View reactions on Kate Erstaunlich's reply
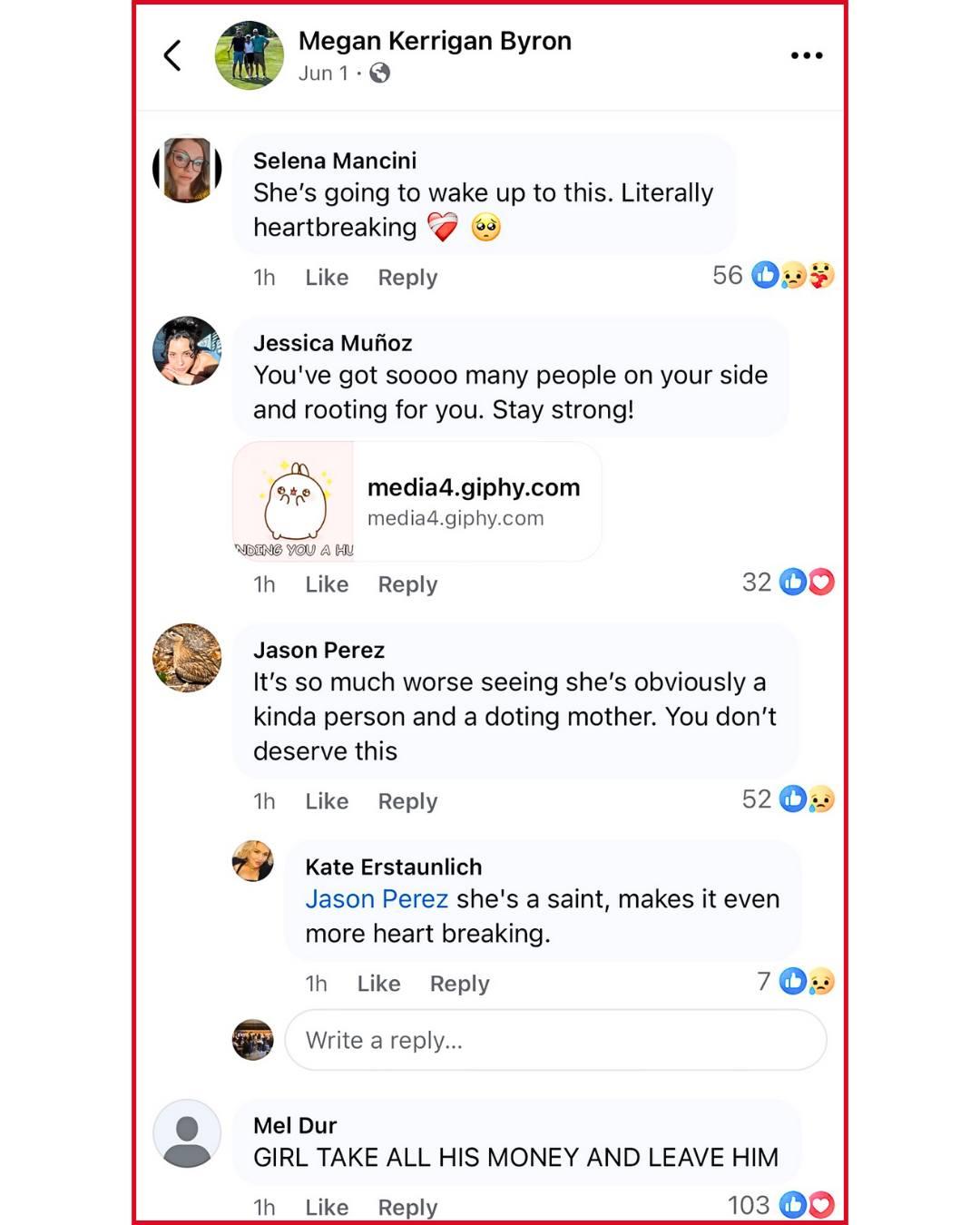Screen dimensions: 980x1225 (796, 981)
